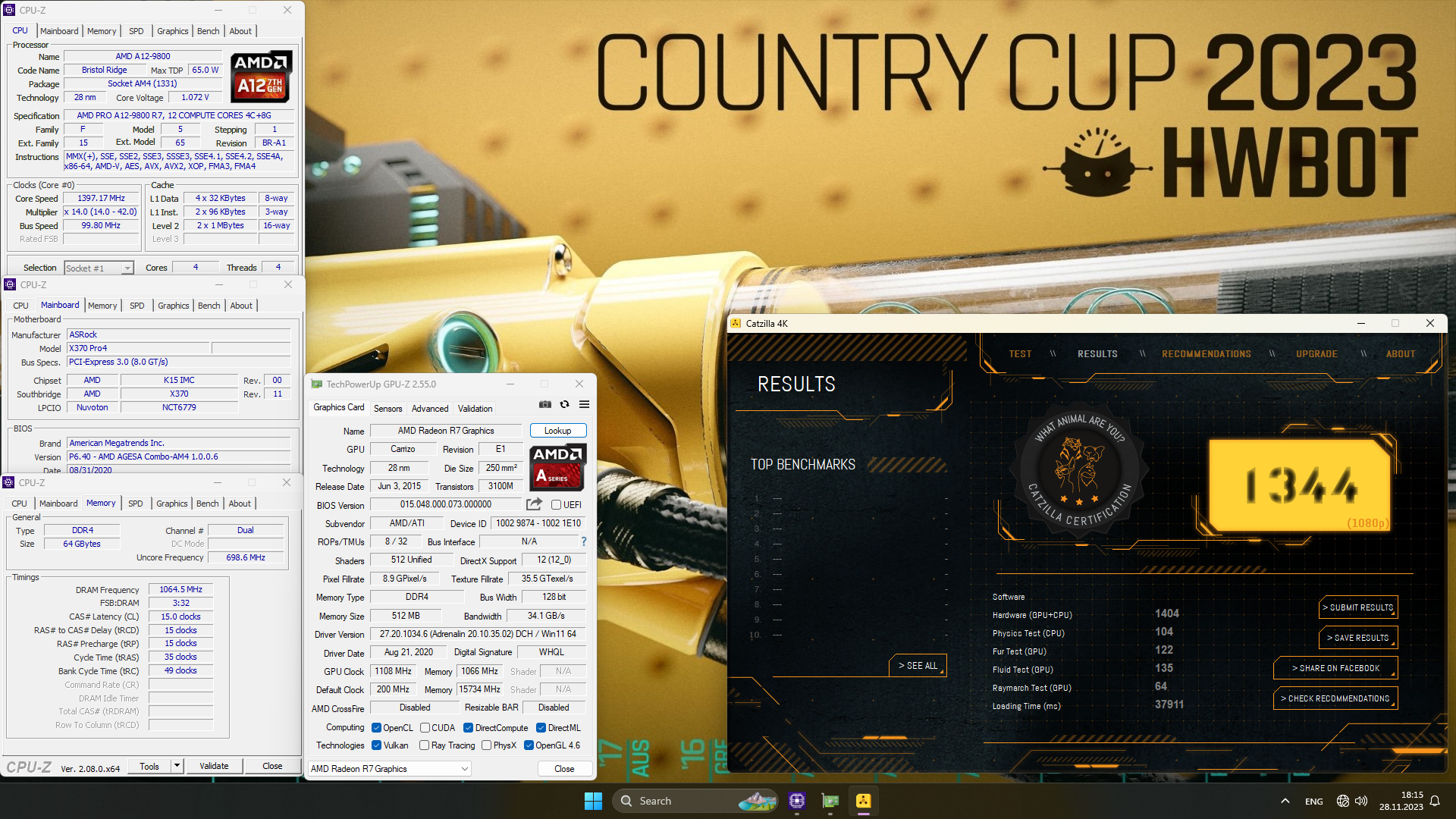1456x819 pixels.
Task: Click the network globe tray icon
Action: (x=1342, y=801)
